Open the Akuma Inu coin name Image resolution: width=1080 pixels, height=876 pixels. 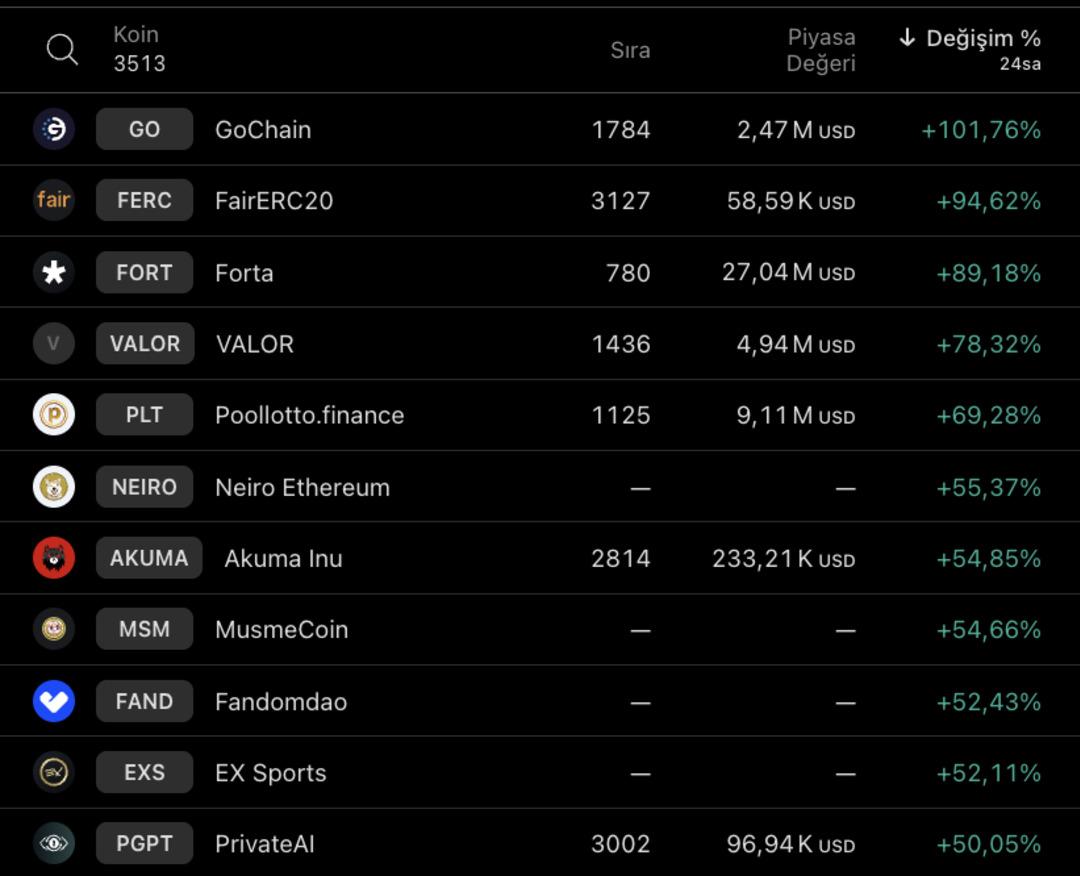click(x=283, y=558)
